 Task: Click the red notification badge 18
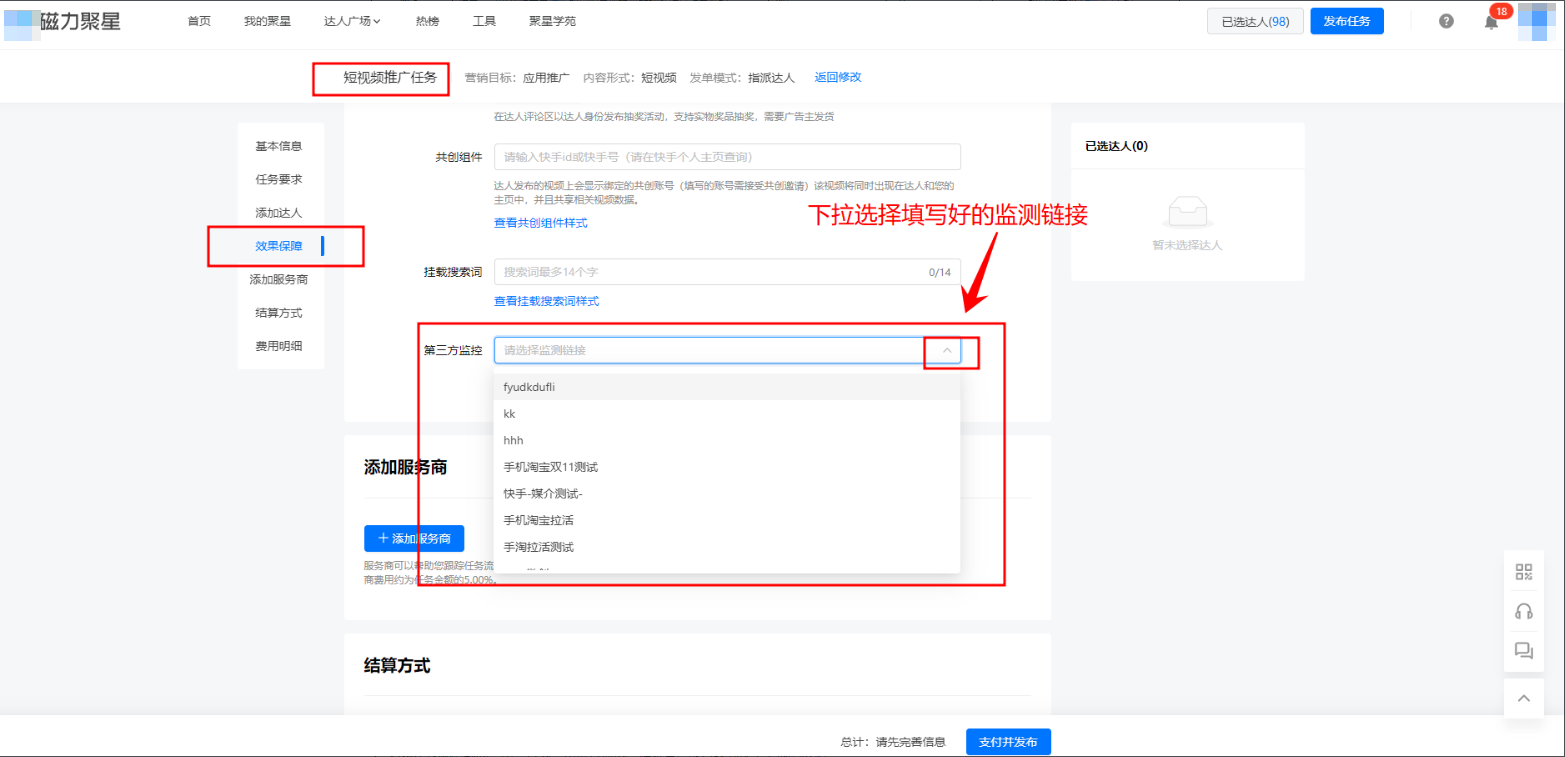[x=1500, y=11]
